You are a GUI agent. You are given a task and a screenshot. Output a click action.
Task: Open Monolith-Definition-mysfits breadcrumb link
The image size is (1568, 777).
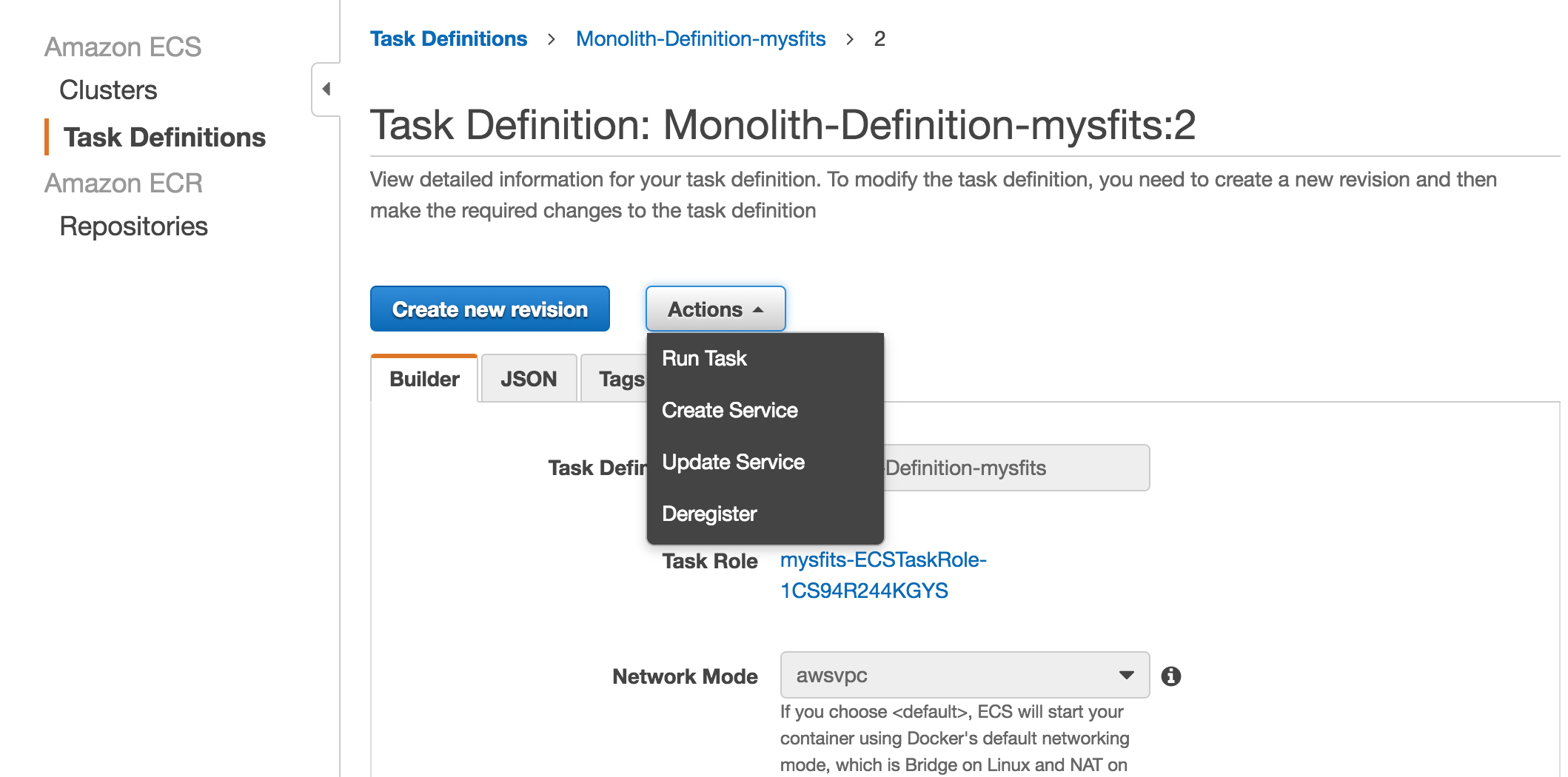click(700, 38)
